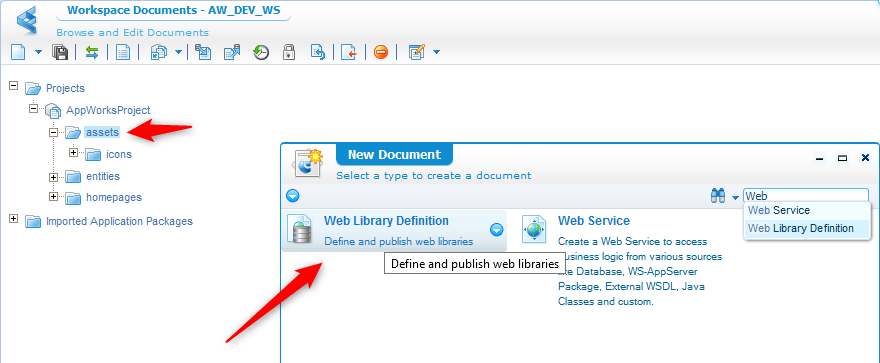Click the Projects folder icon
This screenshot has width=880, height=363.
[33, 88]
